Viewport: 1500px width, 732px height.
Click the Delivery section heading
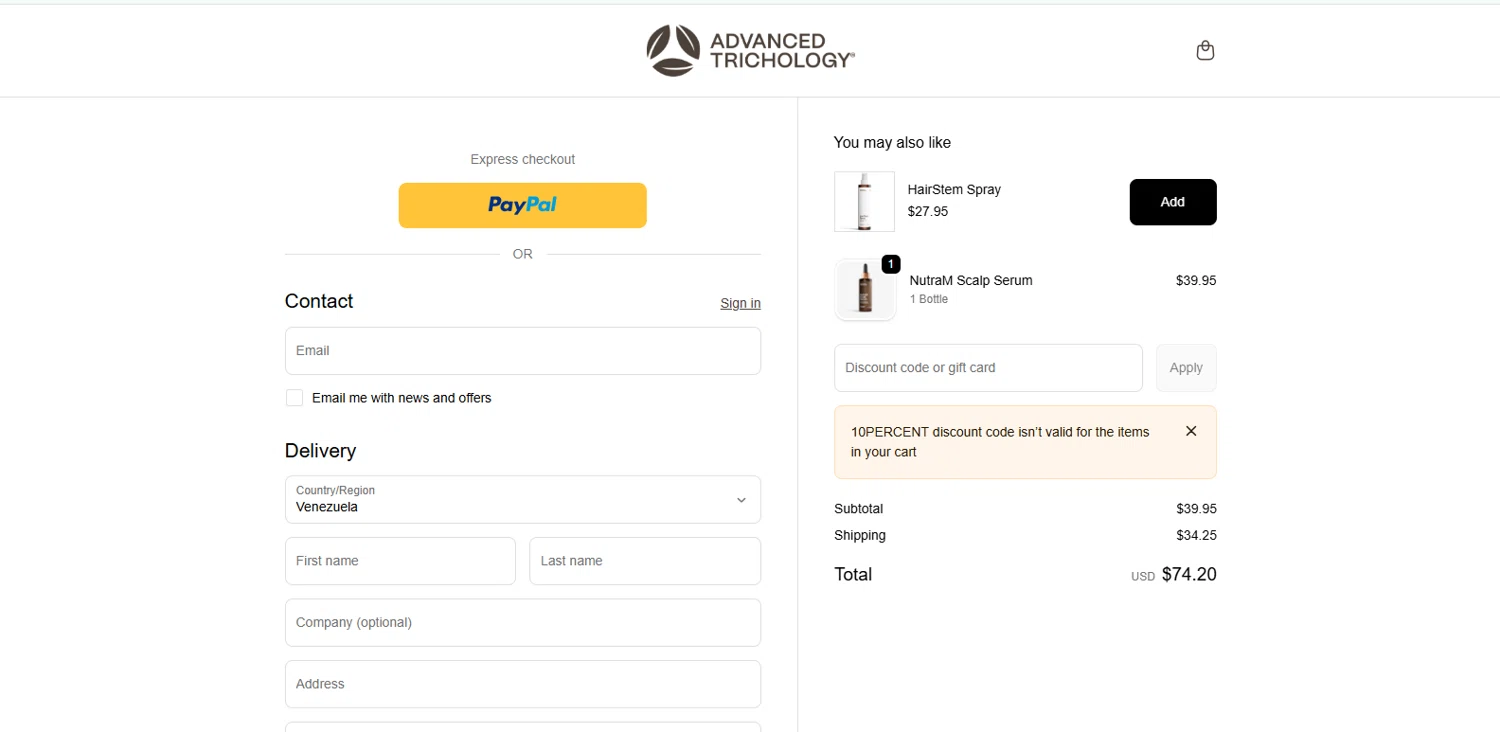(x=320, y=450)
